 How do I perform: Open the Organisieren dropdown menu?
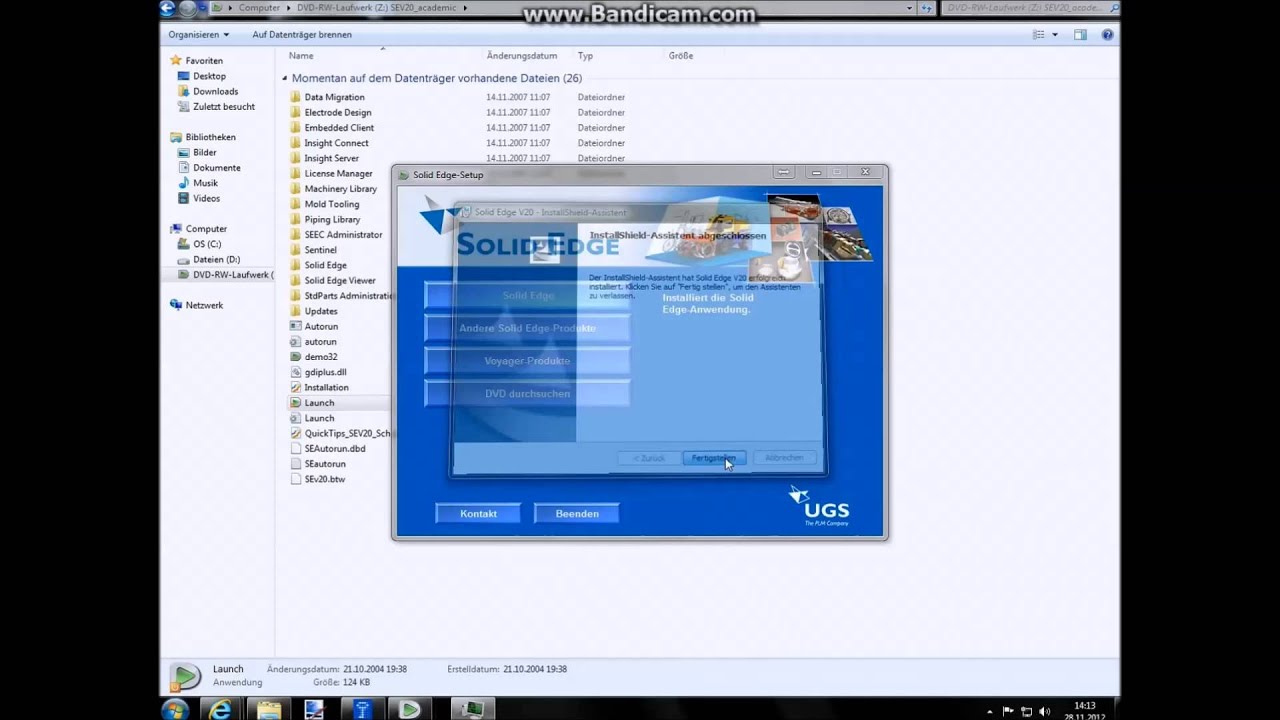[198, 34]
